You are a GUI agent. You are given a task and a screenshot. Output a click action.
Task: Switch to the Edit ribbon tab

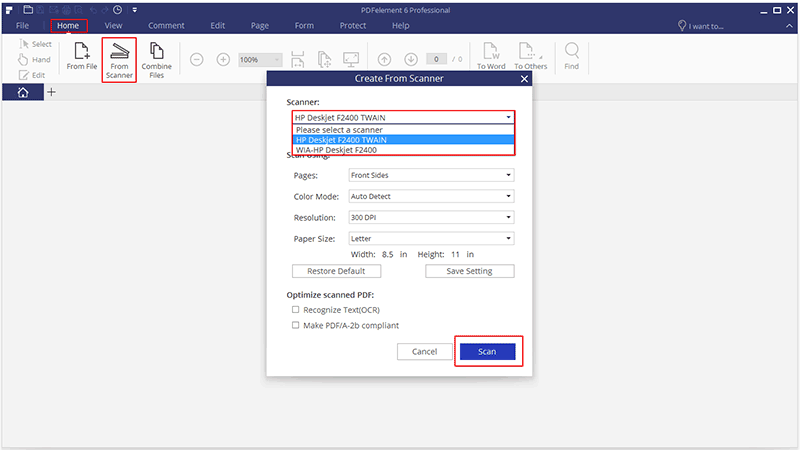(x=218, y=26)
